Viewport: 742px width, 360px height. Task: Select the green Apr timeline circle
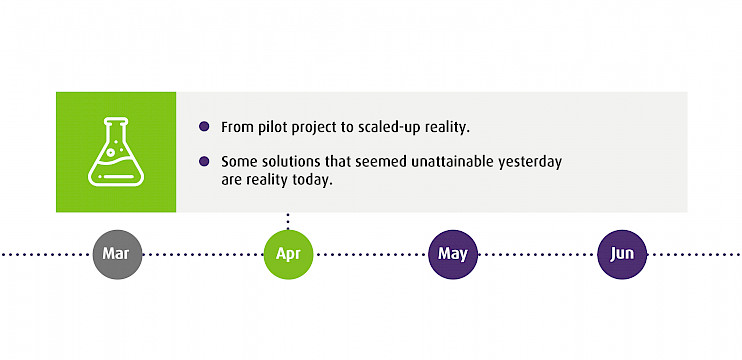coord(288,255)
